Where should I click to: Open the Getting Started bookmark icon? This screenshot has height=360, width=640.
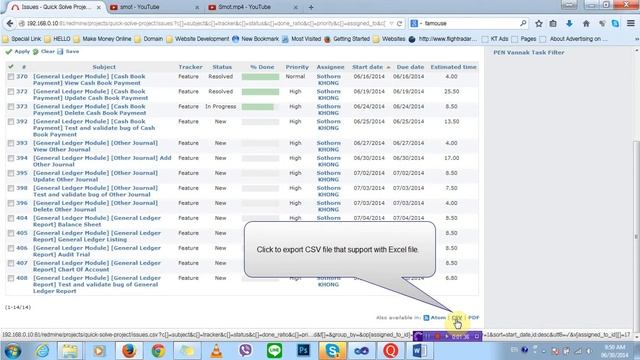coord(327,39)
